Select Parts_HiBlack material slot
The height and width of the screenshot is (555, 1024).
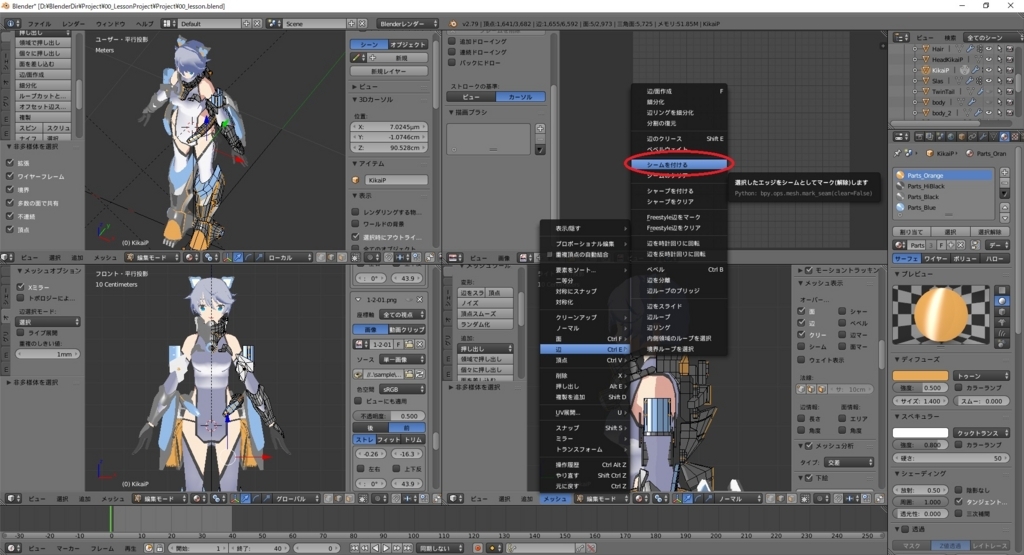(944, 186)
